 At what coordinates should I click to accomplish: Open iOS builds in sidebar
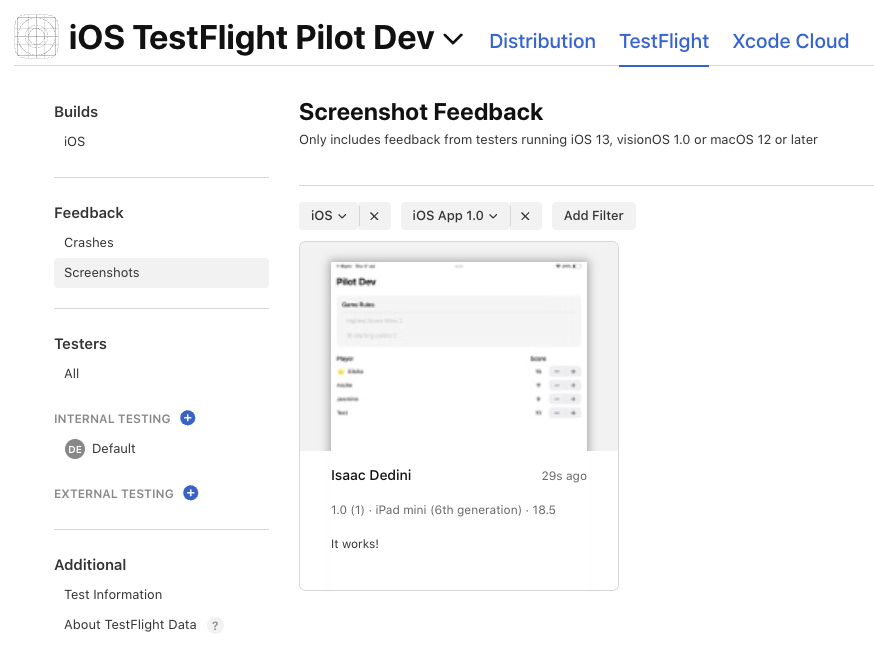pos(75,142)
